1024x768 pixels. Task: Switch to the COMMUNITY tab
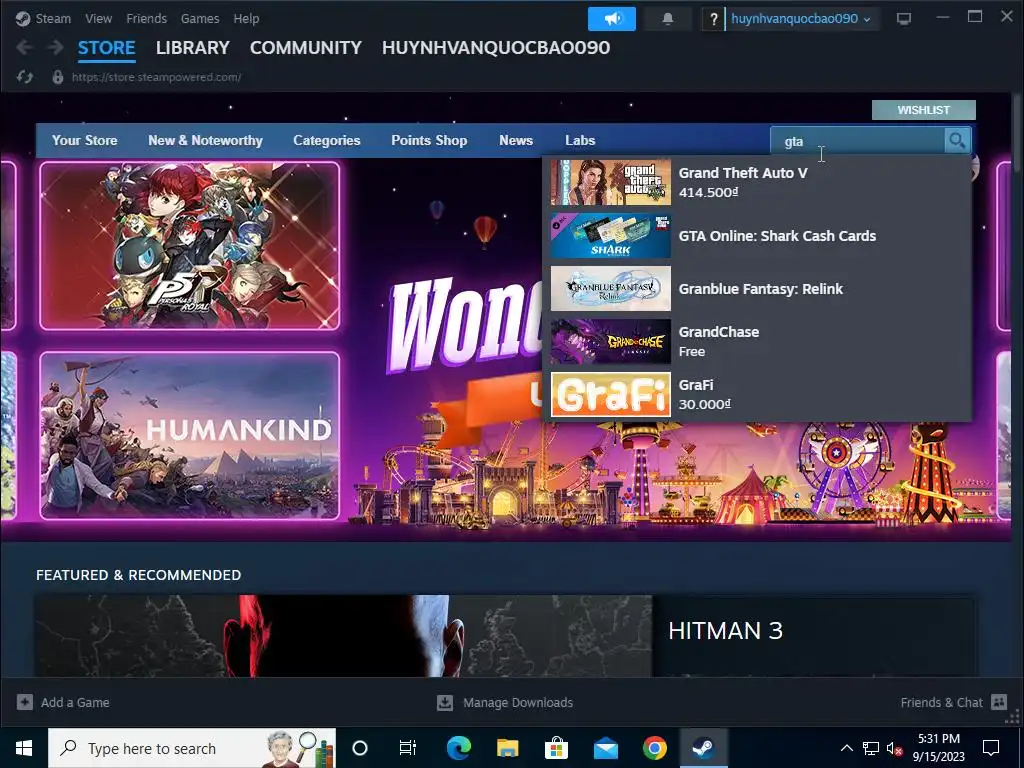pos(306,48)
